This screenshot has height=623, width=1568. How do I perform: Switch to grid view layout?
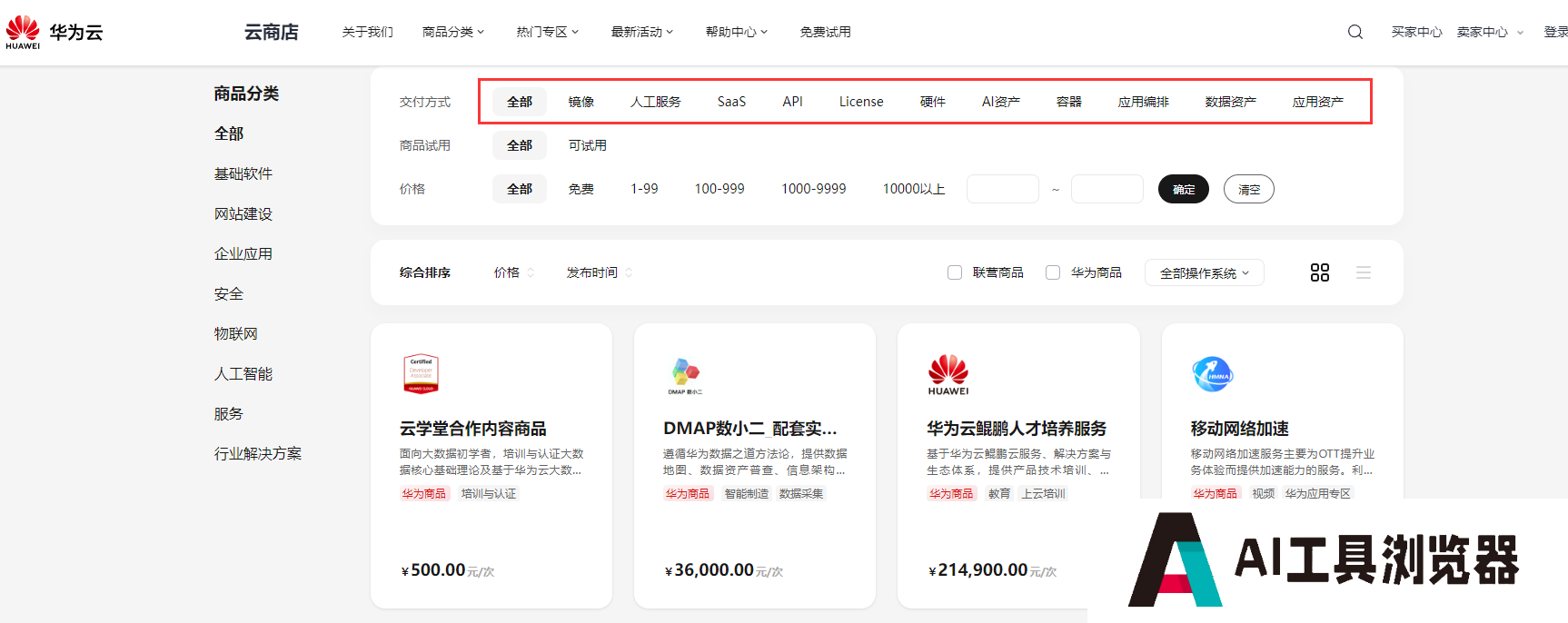tap(1319, 272)
